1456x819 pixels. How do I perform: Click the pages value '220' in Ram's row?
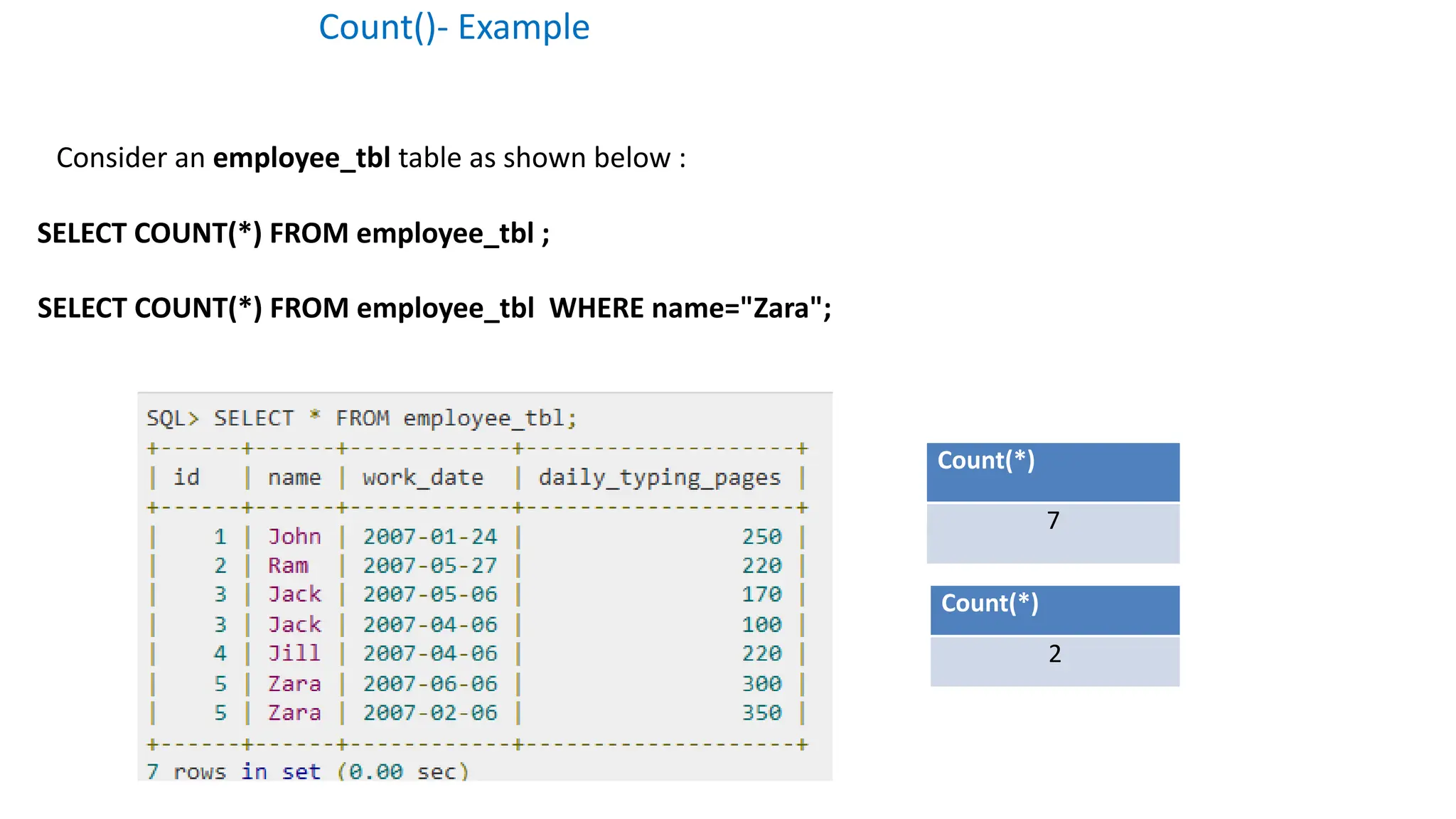[761, 566]
